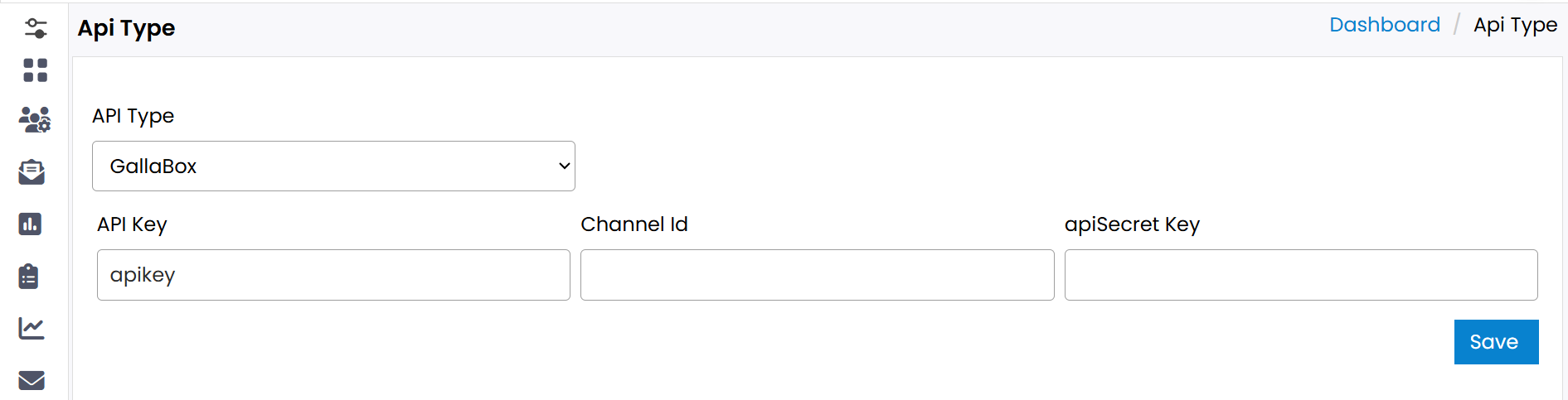
Task: Expand the API Type dropdown showing GallaBox
Action: click(333, 166)
